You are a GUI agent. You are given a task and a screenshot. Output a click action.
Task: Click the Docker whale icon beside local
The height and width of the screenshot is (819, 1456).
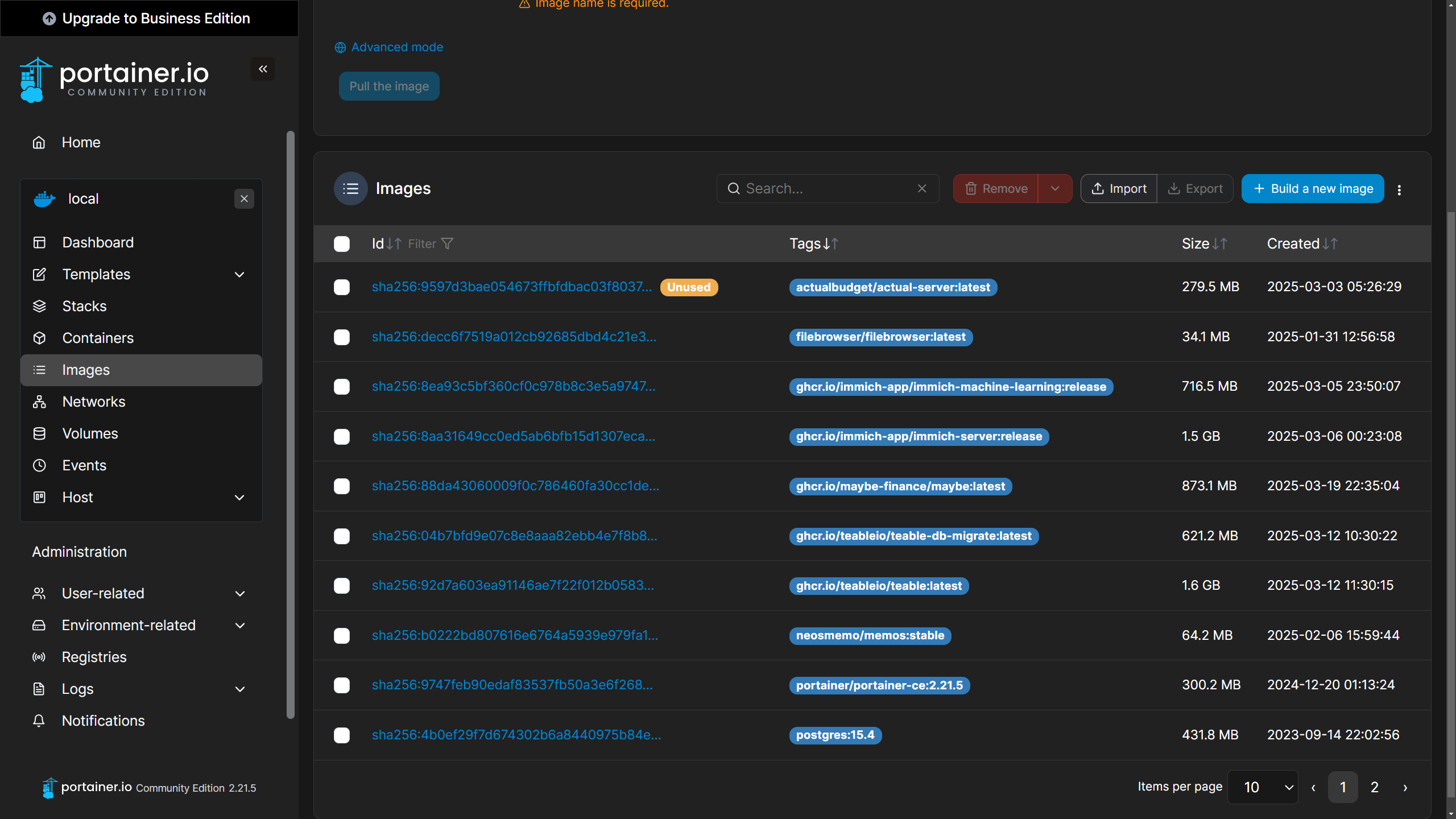pos(44,199)
